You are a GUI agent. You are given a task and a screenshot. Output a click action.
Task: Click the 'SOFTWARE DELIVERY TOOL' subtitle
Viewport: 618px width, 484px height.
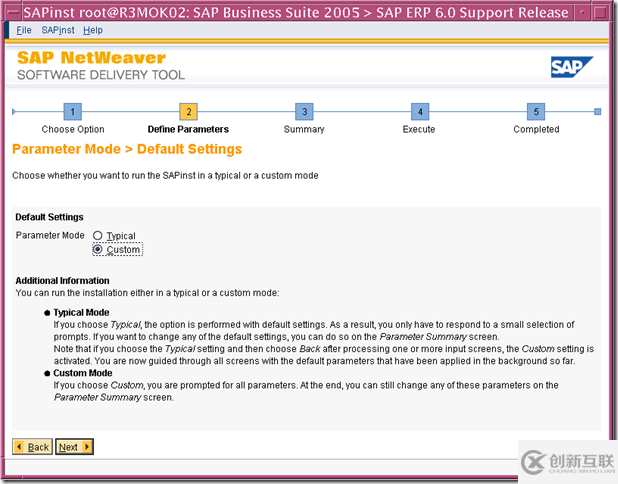click(101, 75)
